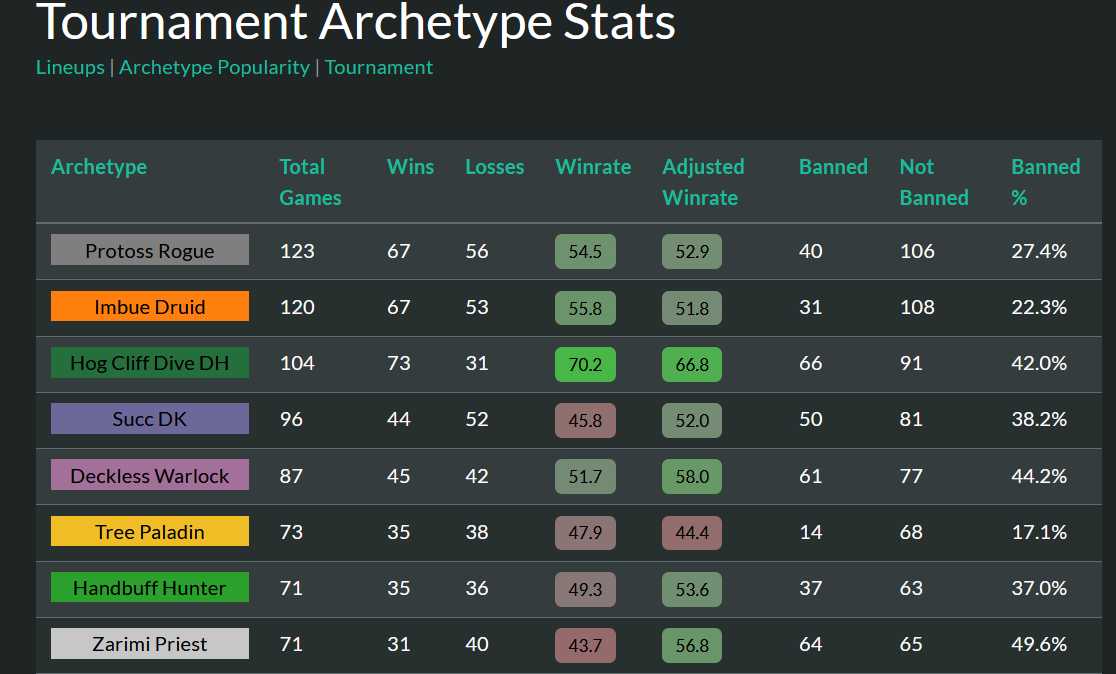Click the 53.6 adjusted winrate badge

(692, 589)
